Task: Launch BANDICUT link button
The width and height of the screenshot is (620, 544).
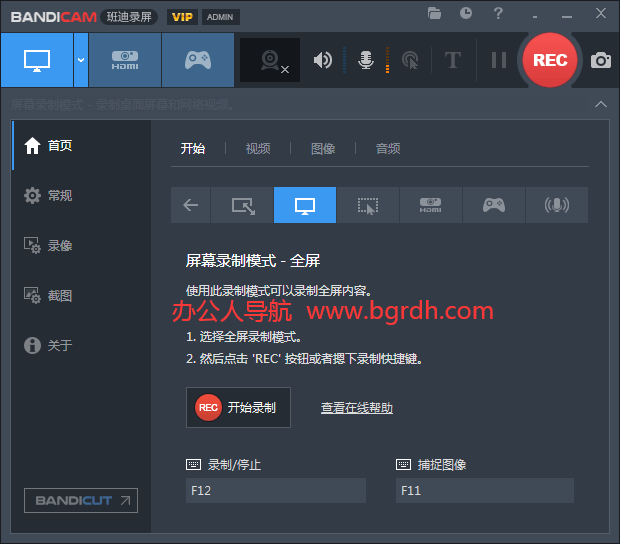Action: point(81,501)
